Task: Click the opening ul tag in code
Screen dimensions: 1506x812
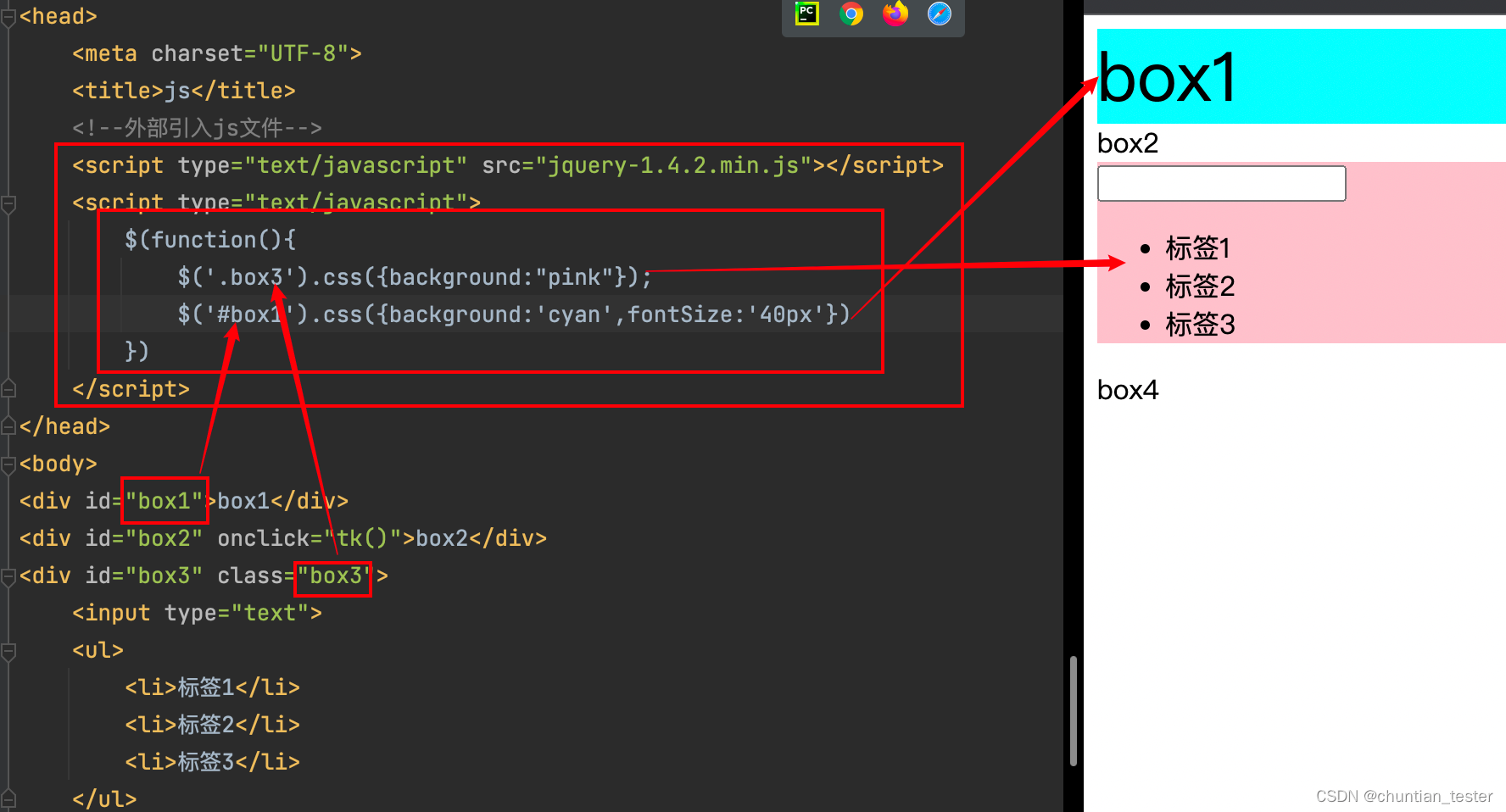Action: pos(98,650)
